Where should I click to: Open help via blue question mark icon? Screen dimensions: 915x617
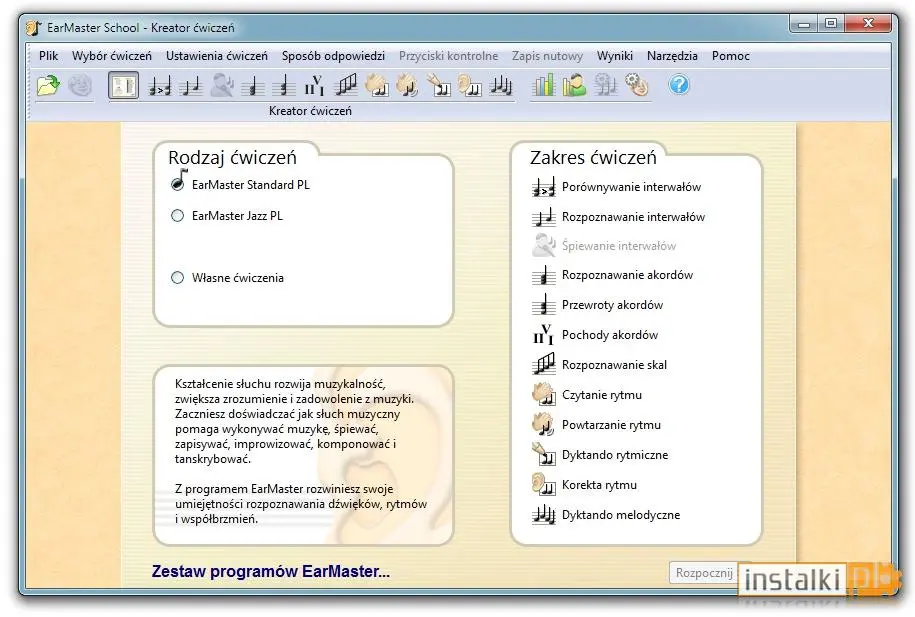[679, 85]
